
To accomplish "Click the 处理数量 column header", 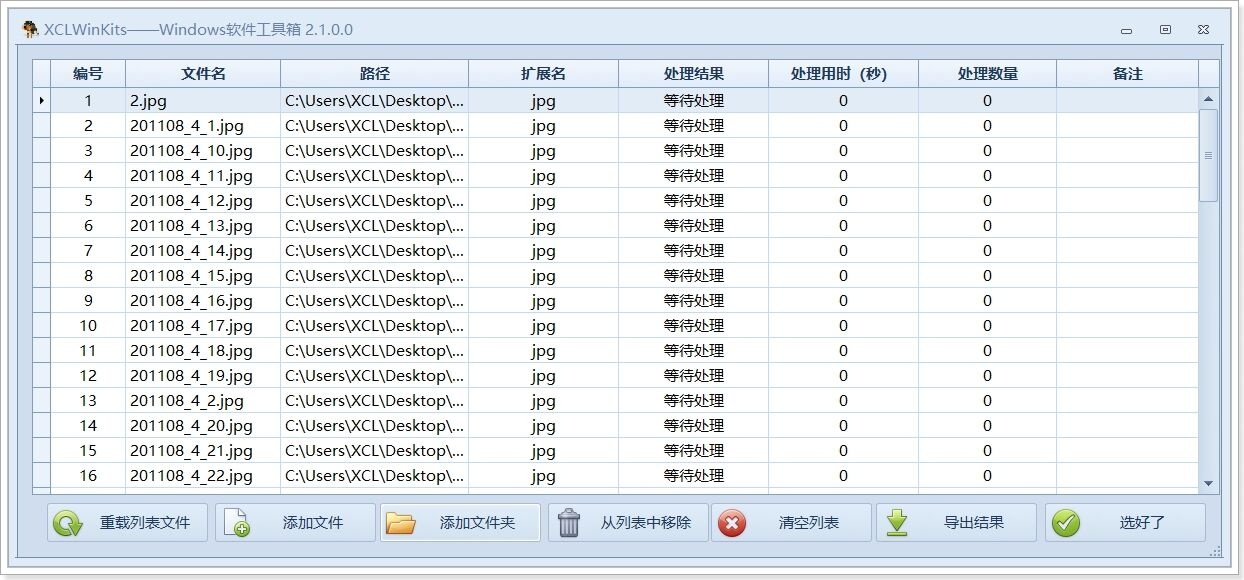I will point(987,74).
